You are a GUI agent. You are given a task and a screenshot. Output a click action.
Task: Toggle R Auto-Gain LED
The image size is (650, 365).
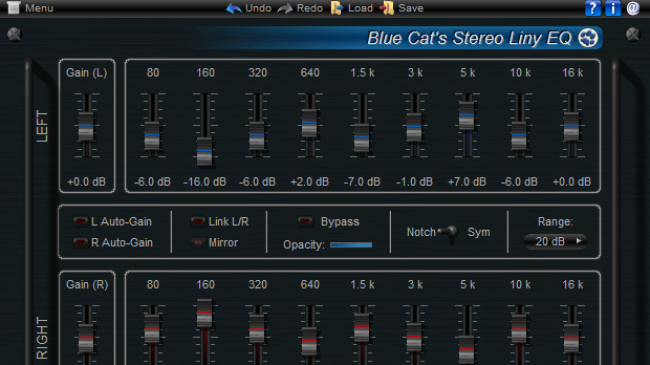pos(80,242)
